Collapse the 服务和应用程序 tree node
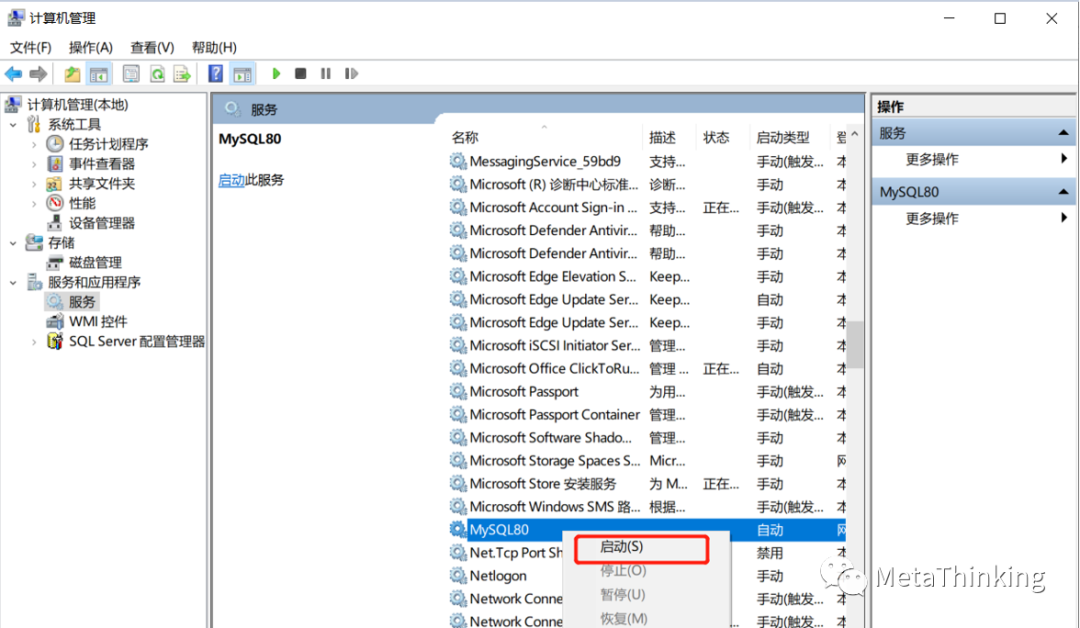The width and height of the screenshot is (1080, 628). pos(13,282)
